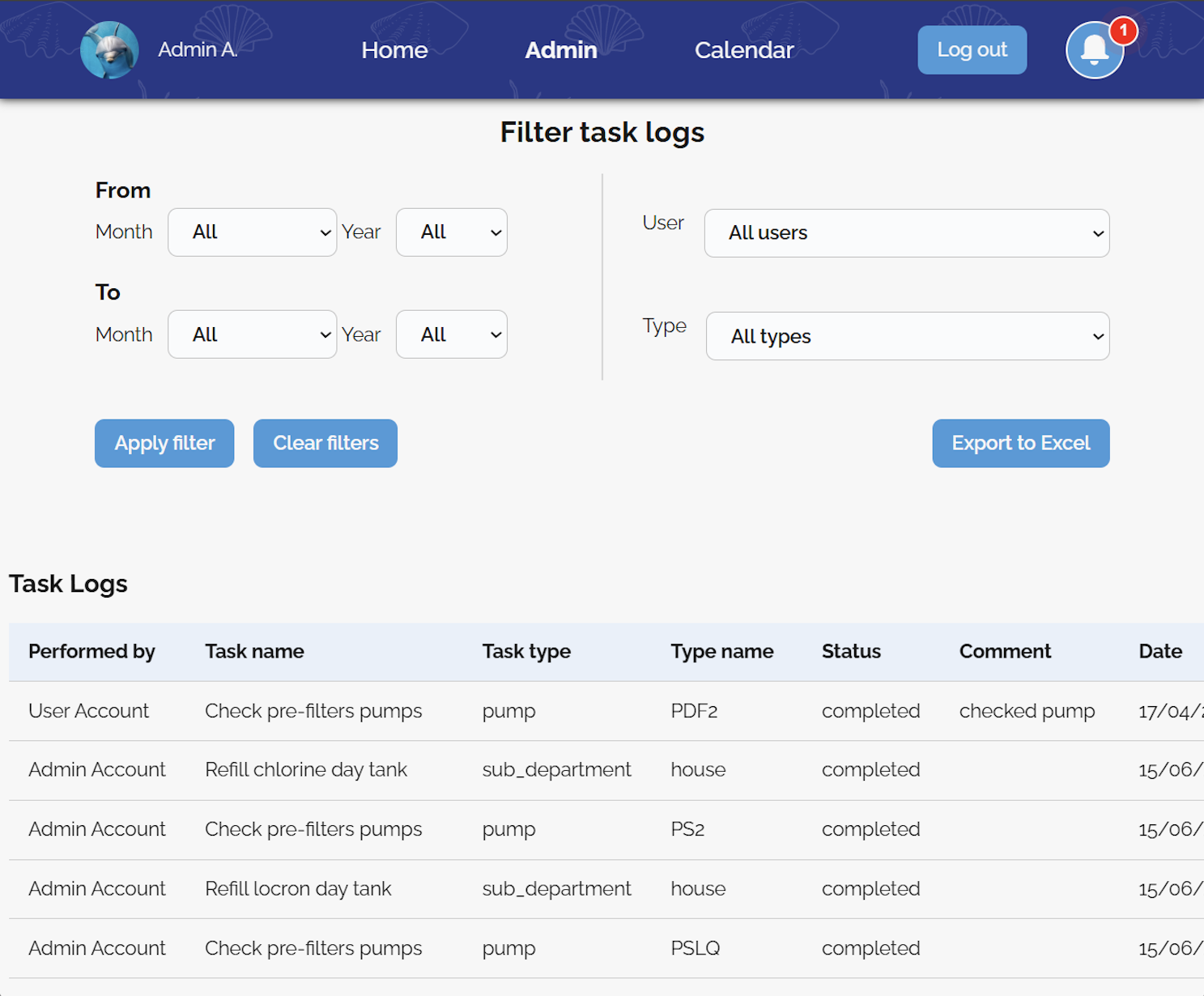
Task: Open the All types dropdown
Action: click(907, 336)
